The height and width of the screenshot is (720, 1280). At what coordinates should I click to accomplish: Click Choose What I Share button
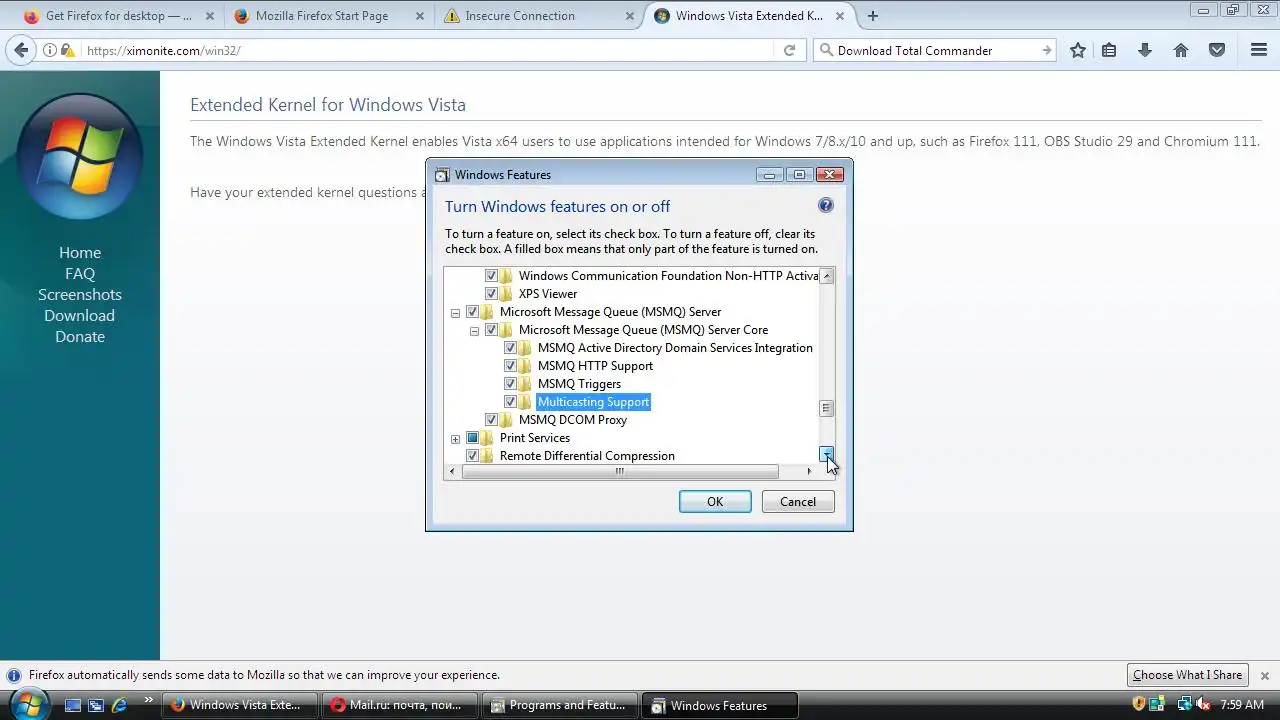(1187, 675)
